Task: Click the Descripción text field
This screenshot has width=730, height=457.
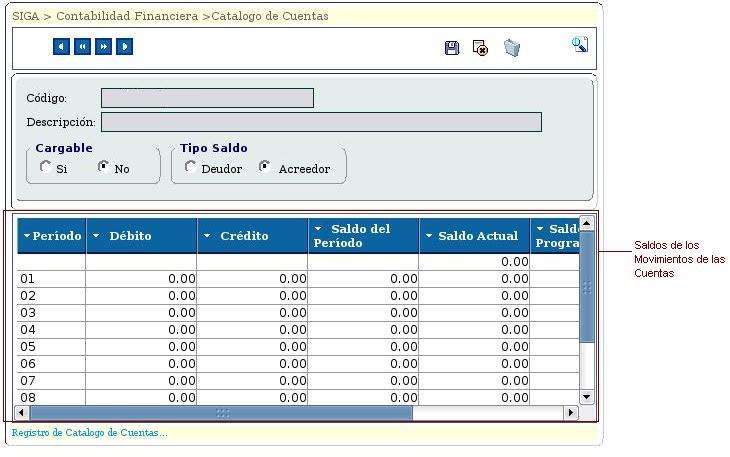Action: [320, 122]
